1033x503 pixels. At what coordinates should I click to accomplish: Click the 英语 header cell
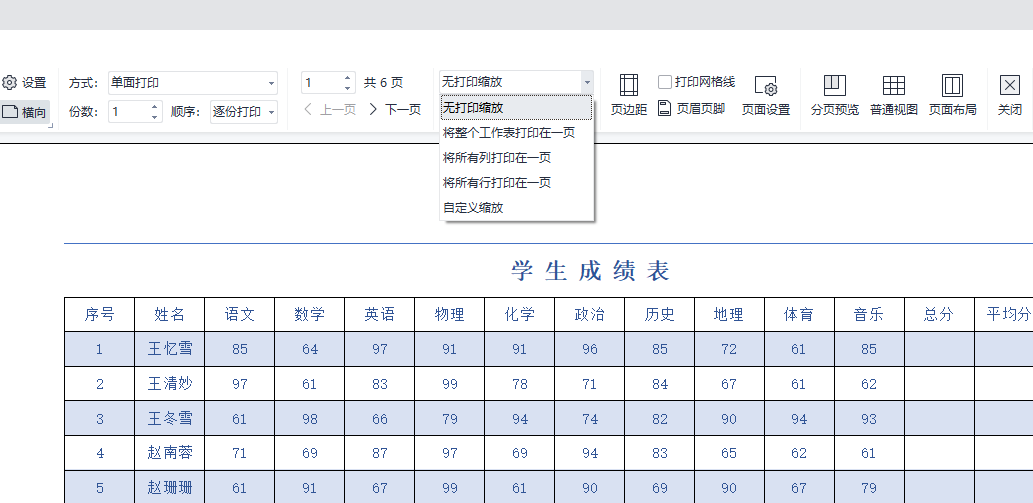[x=379, y=315]
